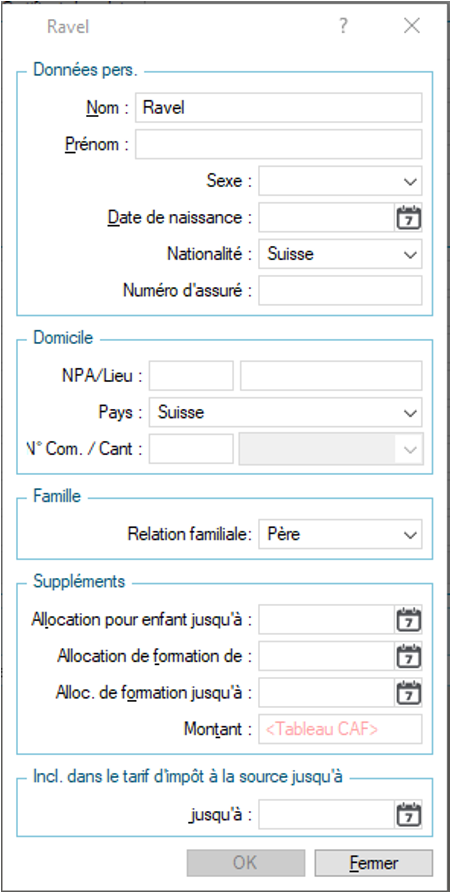Open calendar for Allocation de formation de

[408, 656]
